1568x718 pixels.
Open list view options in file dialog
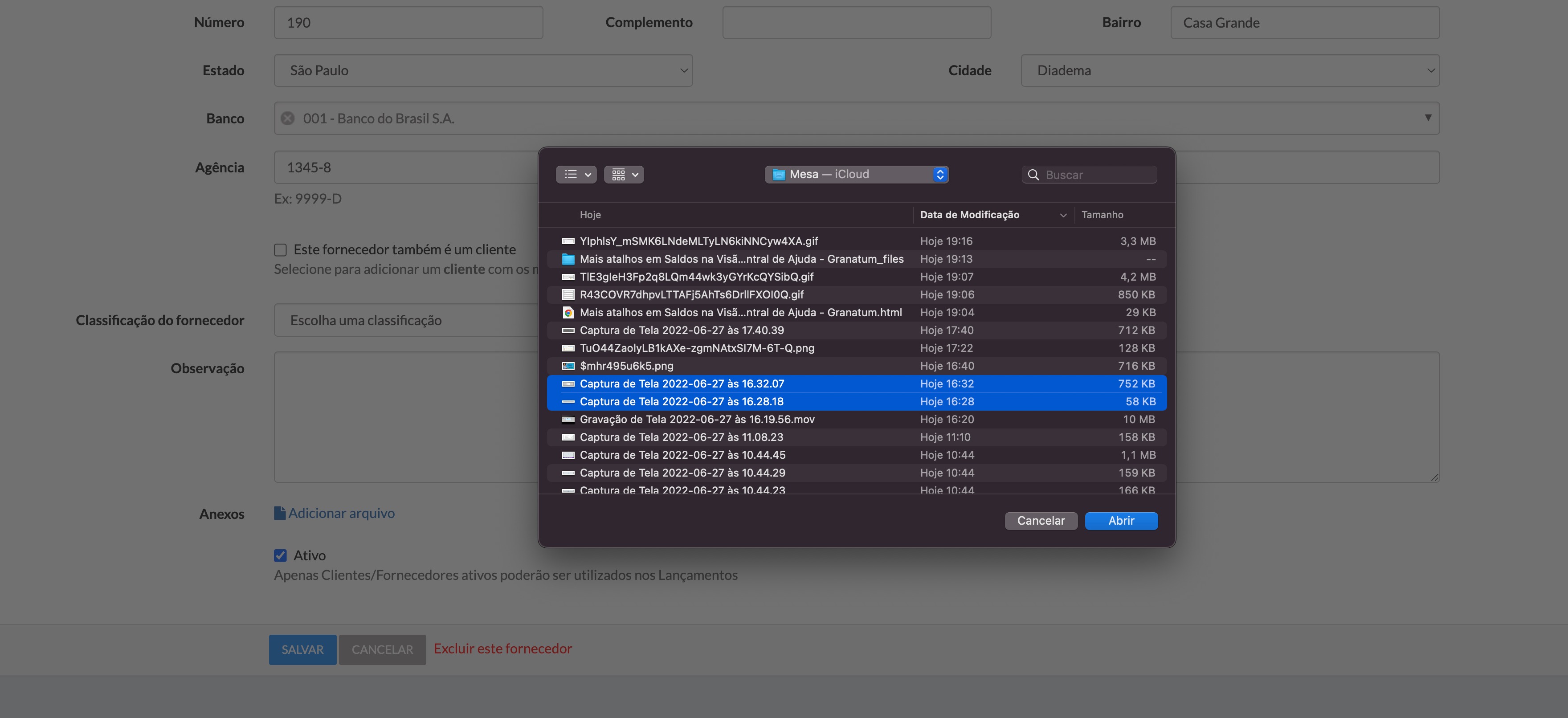pos(576,175)
